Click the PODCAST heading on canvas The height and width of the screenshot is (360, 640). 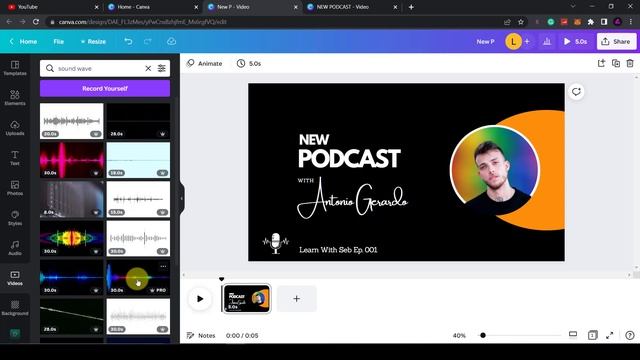click(x=349, y=159)
